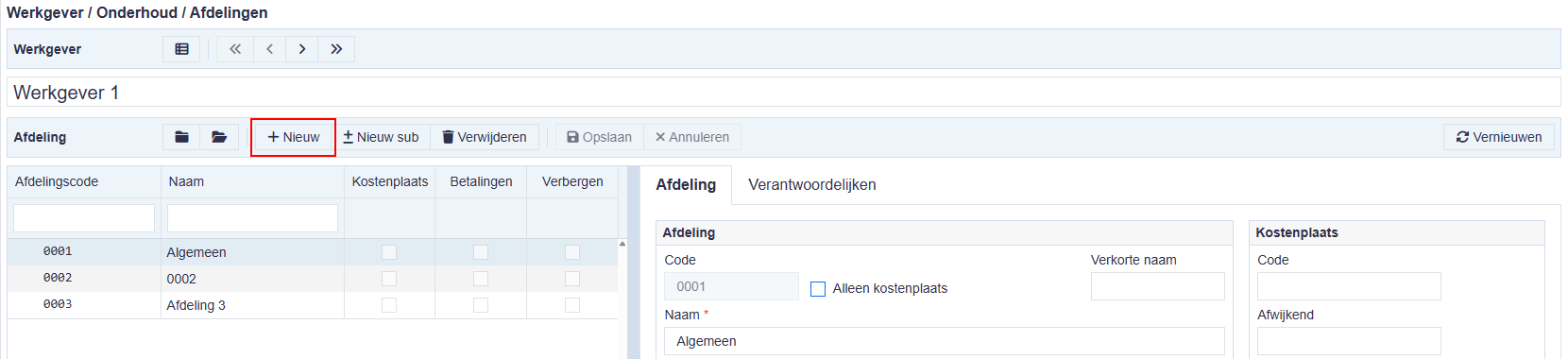Click the Verbergen column header

click(572, 181)
